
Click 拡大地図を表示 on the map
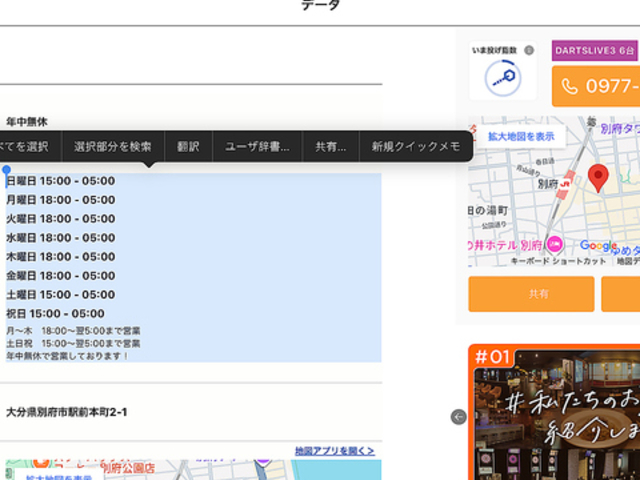click(x=521, y=136)
